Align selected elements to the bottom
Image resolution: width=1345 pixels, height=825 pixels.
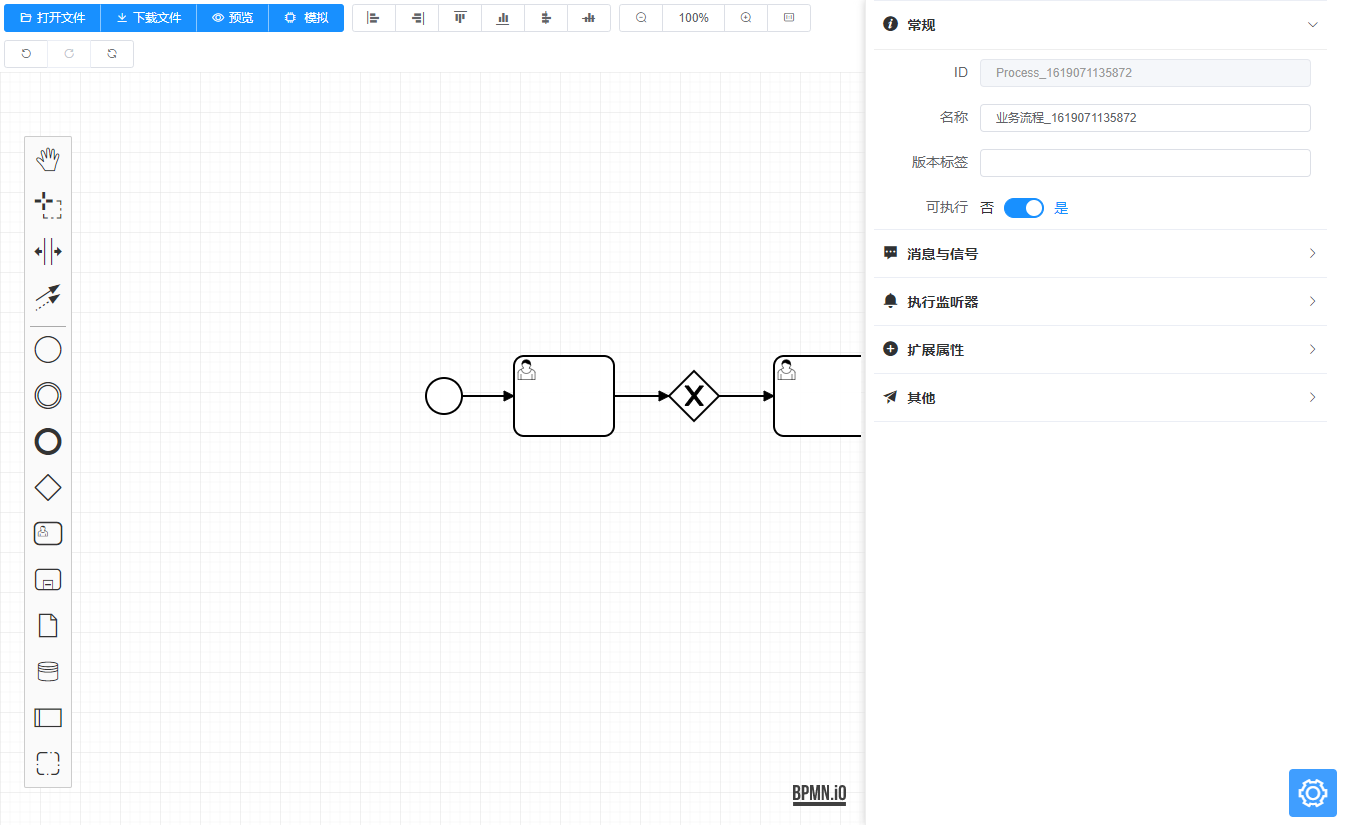point(503,18)
